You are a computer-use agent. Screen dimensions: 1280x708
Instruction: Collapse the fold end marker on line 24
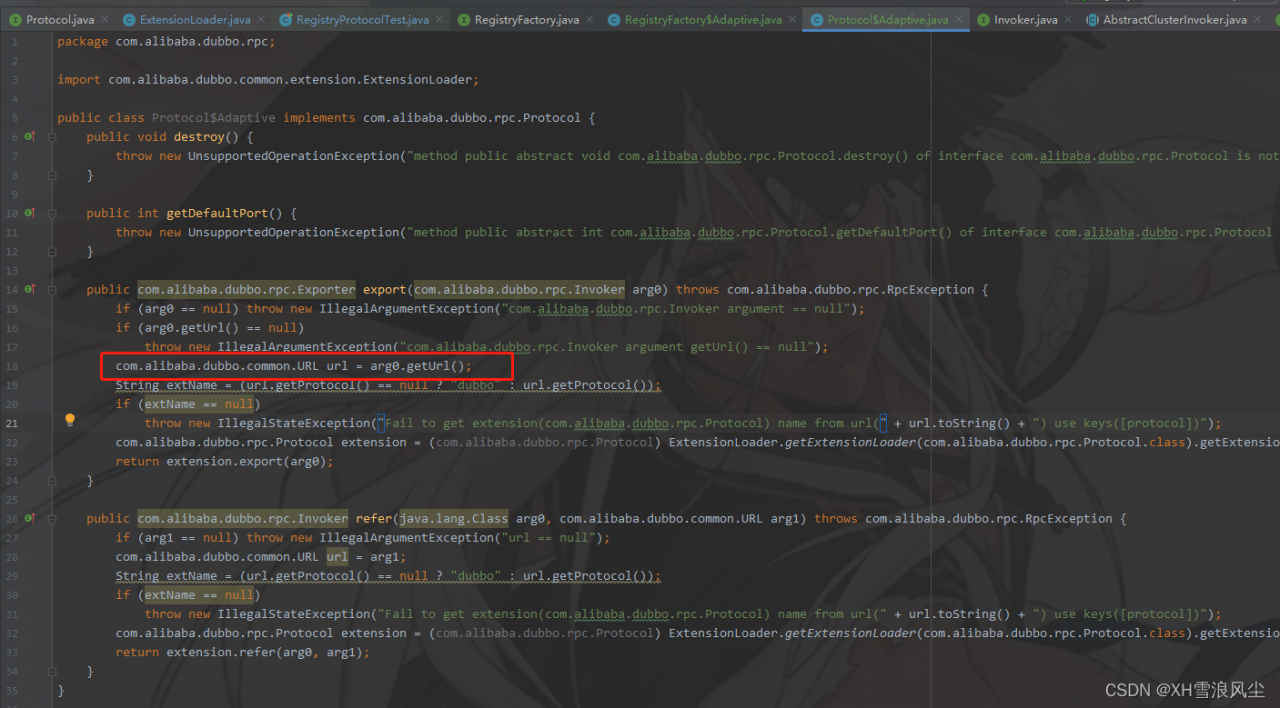[52, 480]
